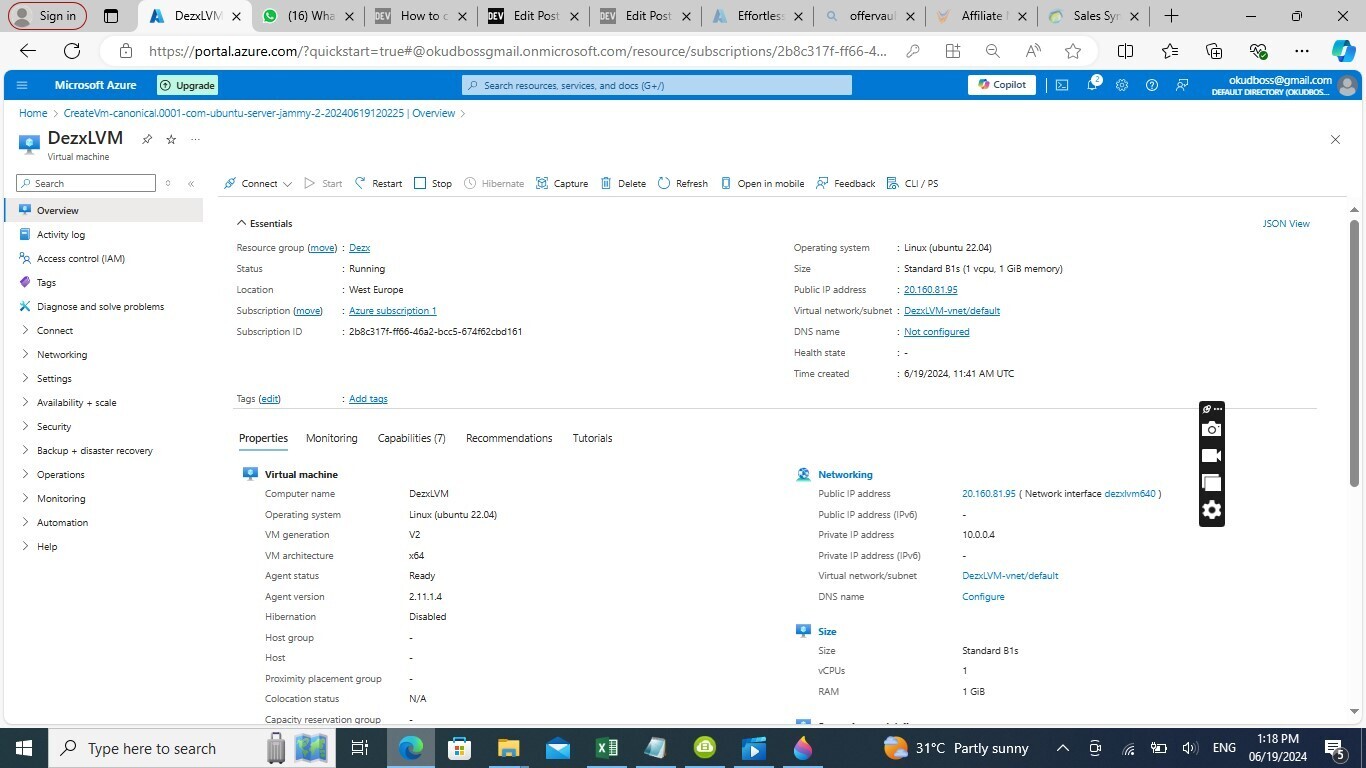The height and width of the screenshot is (768, 1366).
Task: Switch to the Recommendations tab
Action: [509, 438]
